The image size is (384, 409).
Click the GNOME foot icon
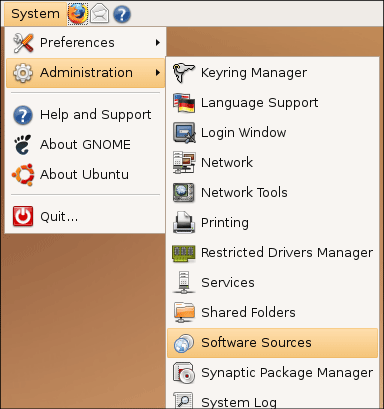[x=23, y=145]
